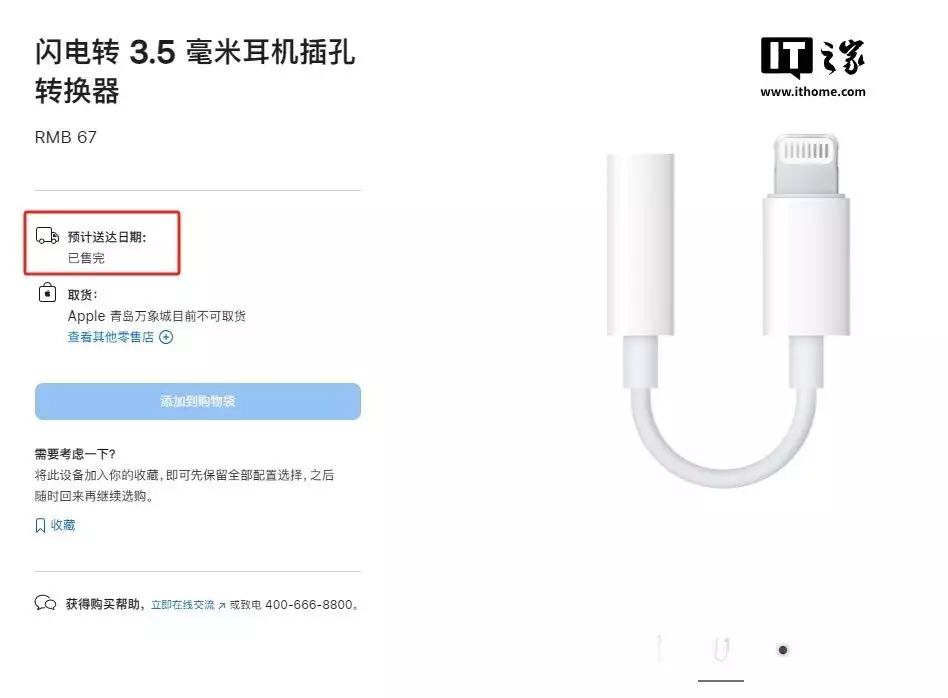Click the external arrow after 立即在线交流
The height and width of the screenshot is (698, 948).
click(x=222, y=605)
